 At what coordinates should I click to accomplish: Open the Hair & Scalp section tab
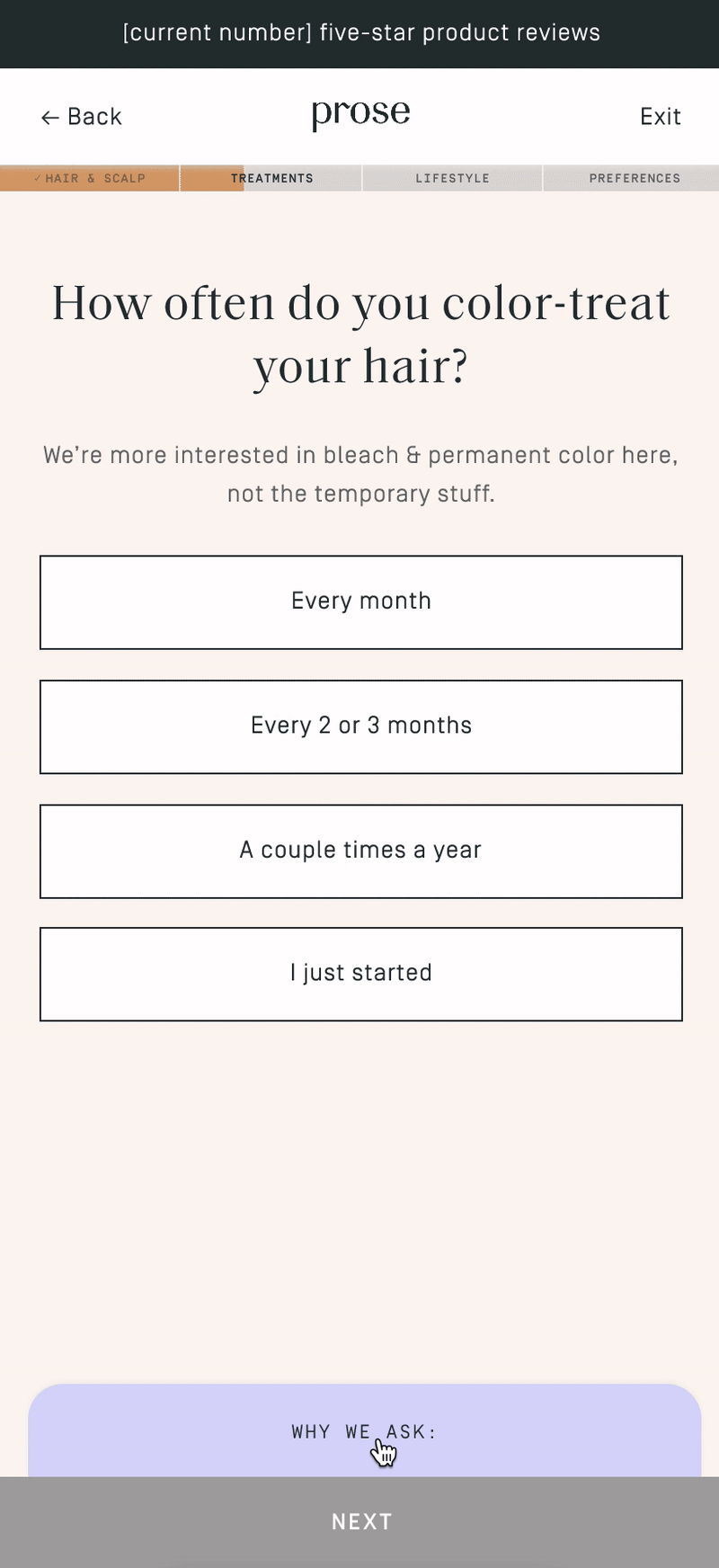(x=90, y=178)
